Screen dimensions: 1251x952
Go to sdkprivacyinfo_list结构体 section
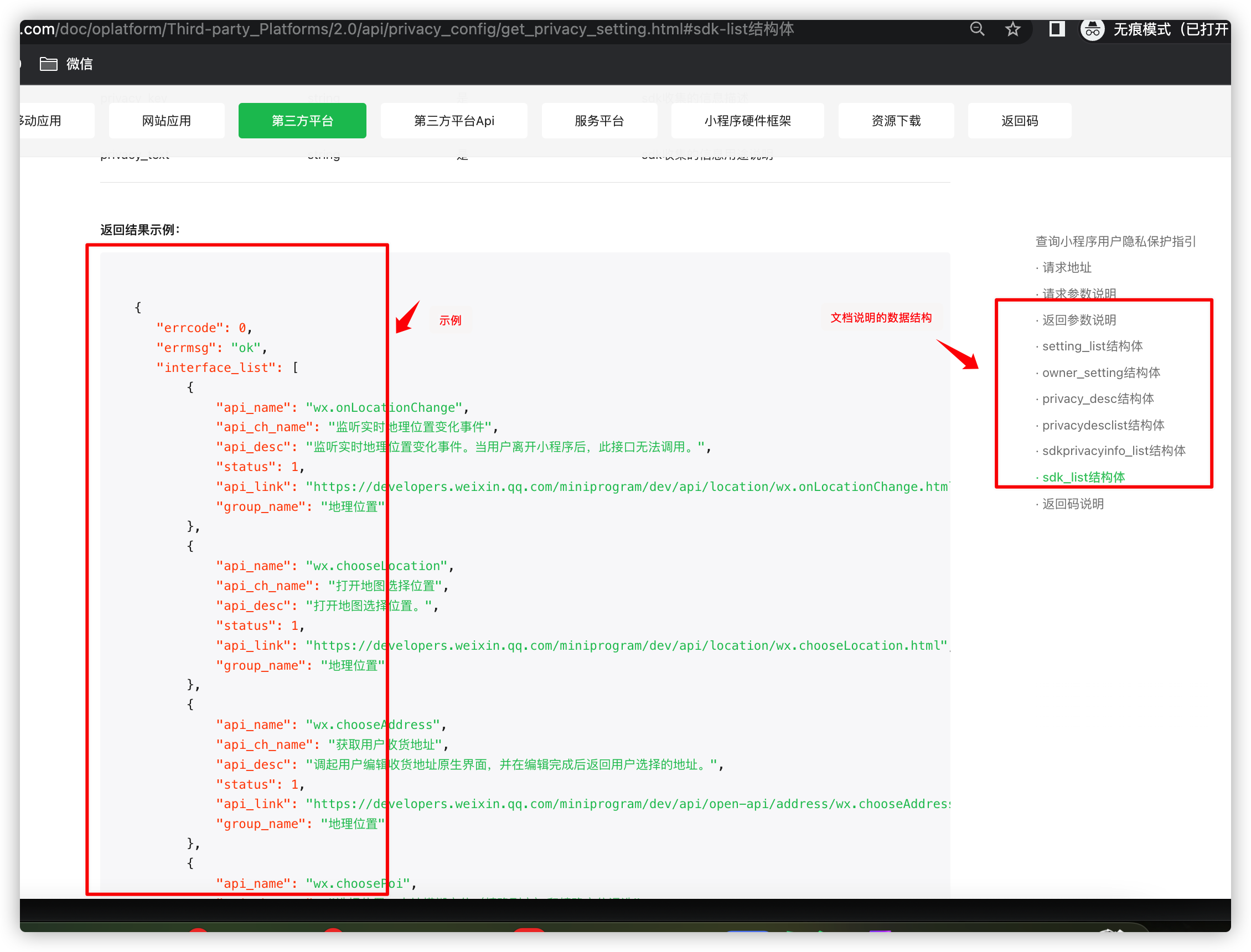(1113, 451)
